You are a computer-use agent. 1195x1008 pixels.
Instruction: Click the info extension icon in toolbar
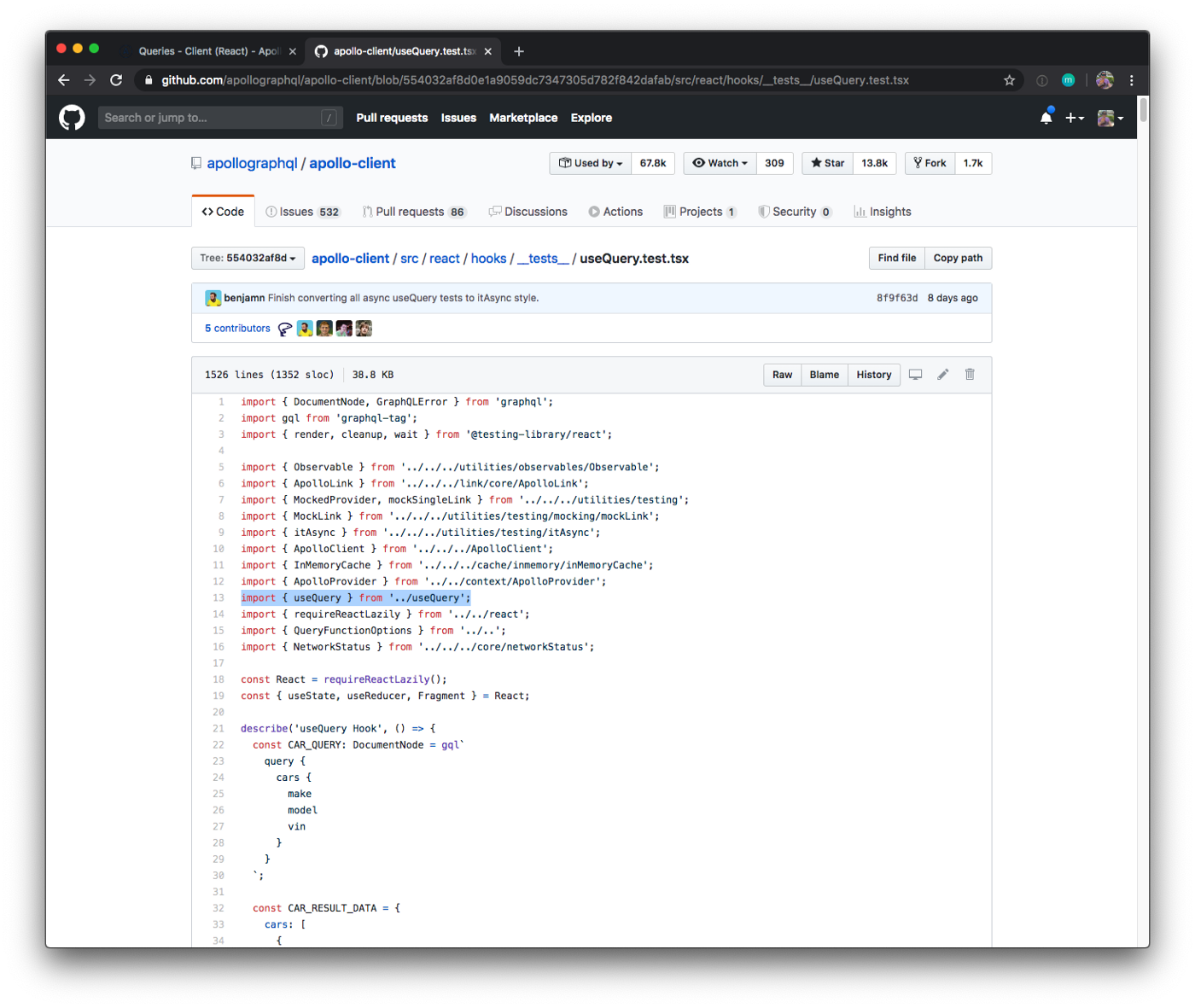[x=1042, y=80]
